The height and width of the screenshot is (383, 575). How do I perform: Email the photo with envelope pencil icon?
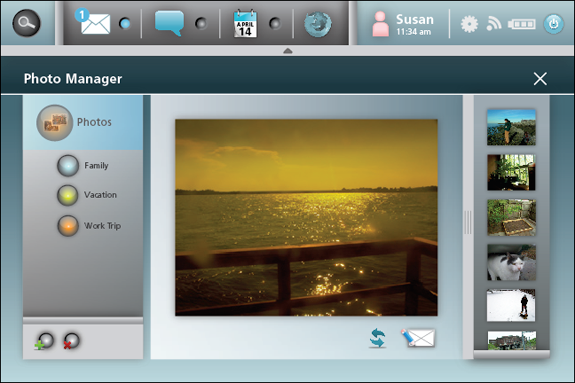[418, 338]
